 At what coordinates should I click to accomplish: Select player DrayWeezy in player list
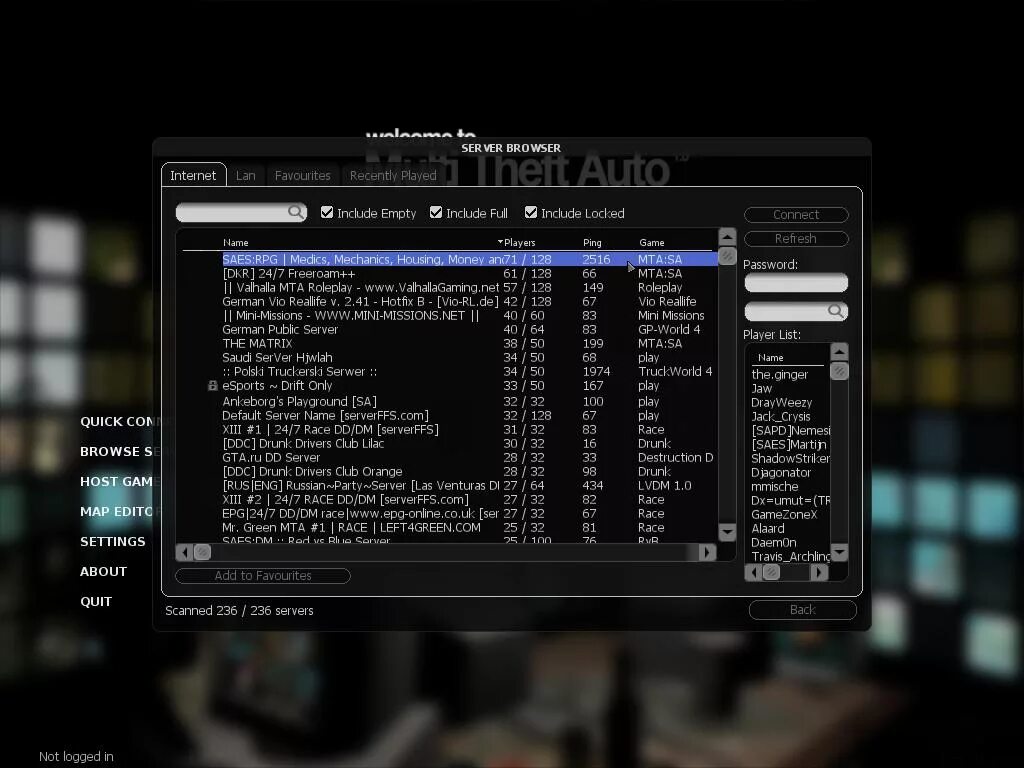coord(782,403)
